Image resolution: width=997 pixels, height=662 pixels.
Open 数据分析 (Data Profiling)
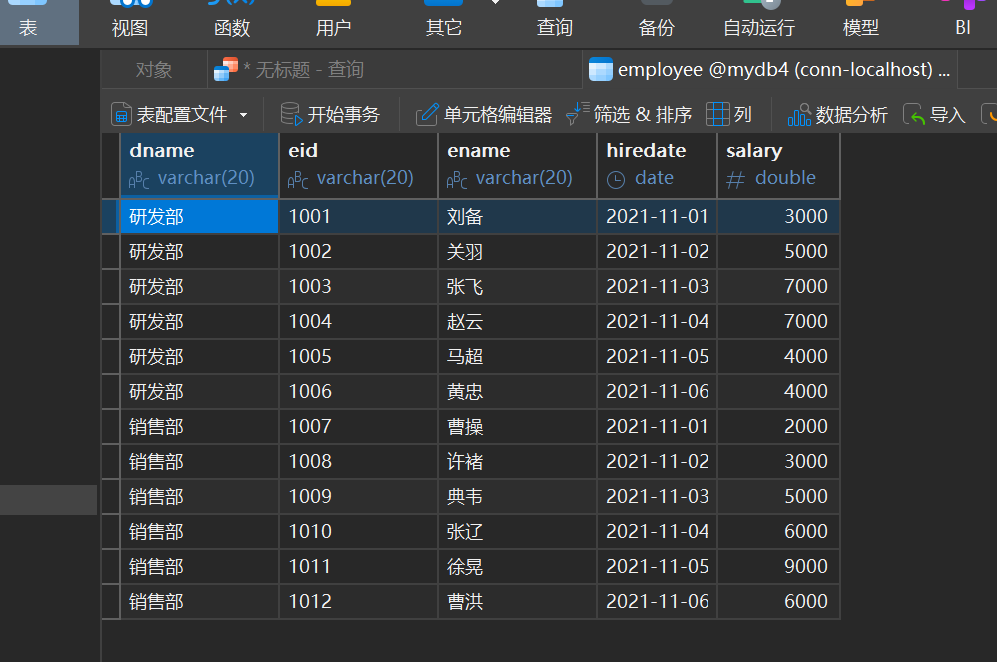click(837, 114)
